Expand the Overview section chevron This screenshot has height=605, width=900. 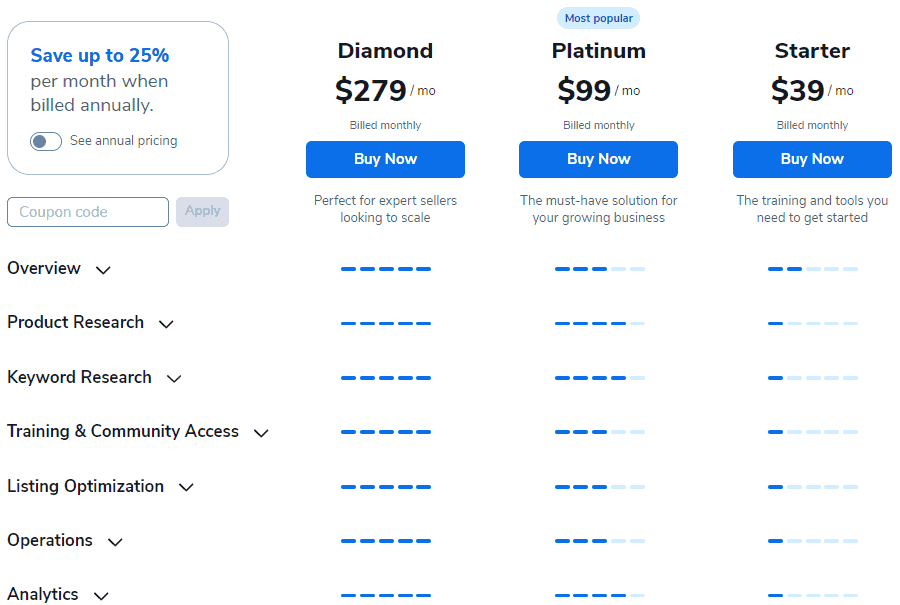tap(103, 270)
